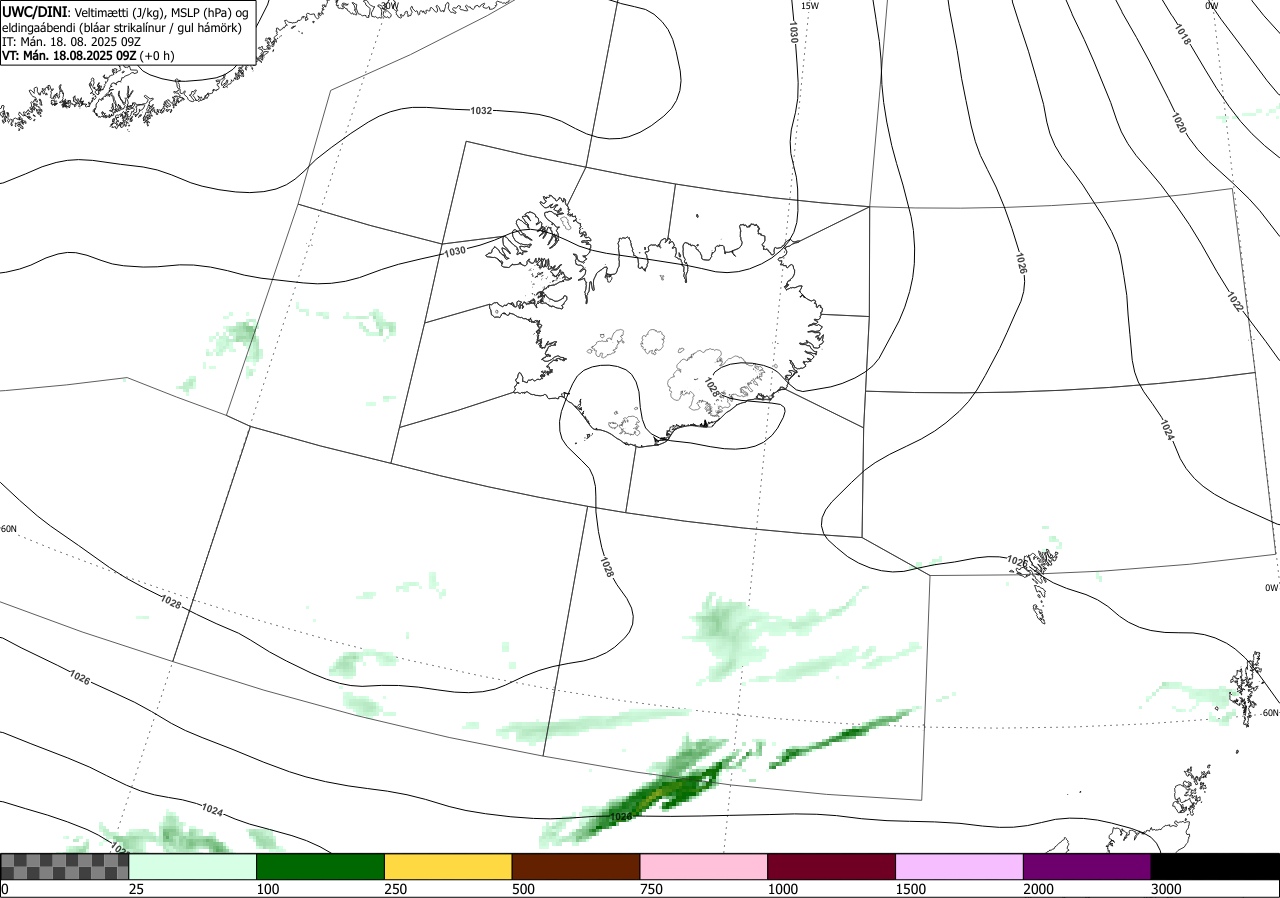Click the "VT: Mán. 18.08.2025 09Z" valid time
Image resolution: width=1280 pixels, height=898 pixels.
[x=69, y=56]
